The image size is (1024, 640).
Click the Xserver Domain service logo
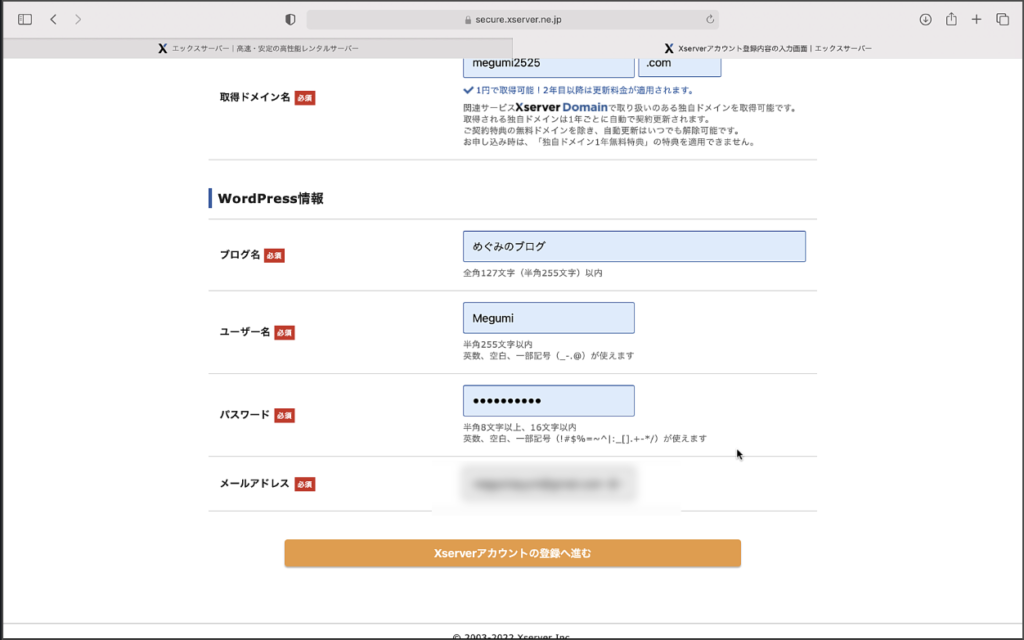tap(561, 107)
